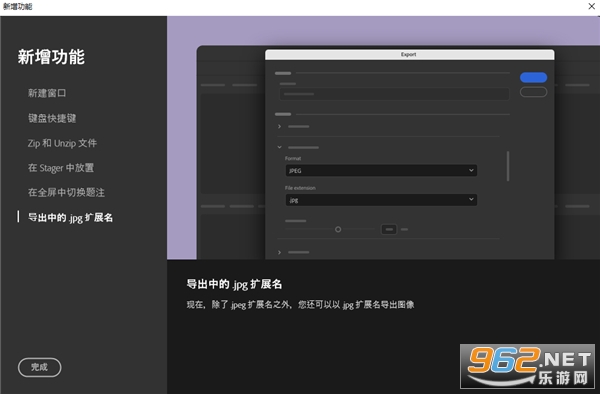Image resolution: width=600 pixels, height=394 pixels.
Task: Show the Zip 和 Unzip 文件 feature
Action: pyautogui.click(x=62, y=143)
